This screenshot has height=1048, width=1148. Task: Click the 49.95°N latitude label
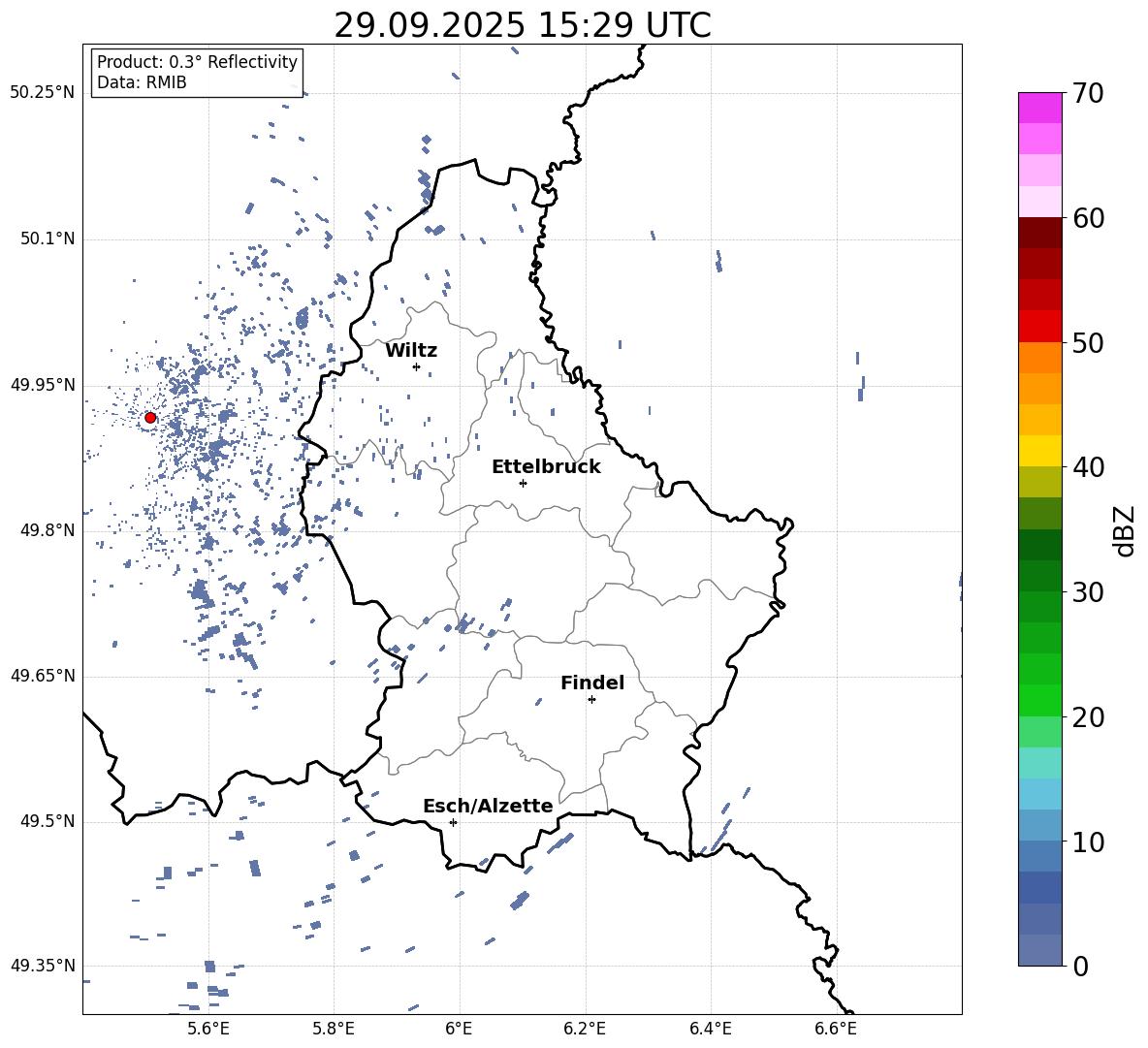43,385
